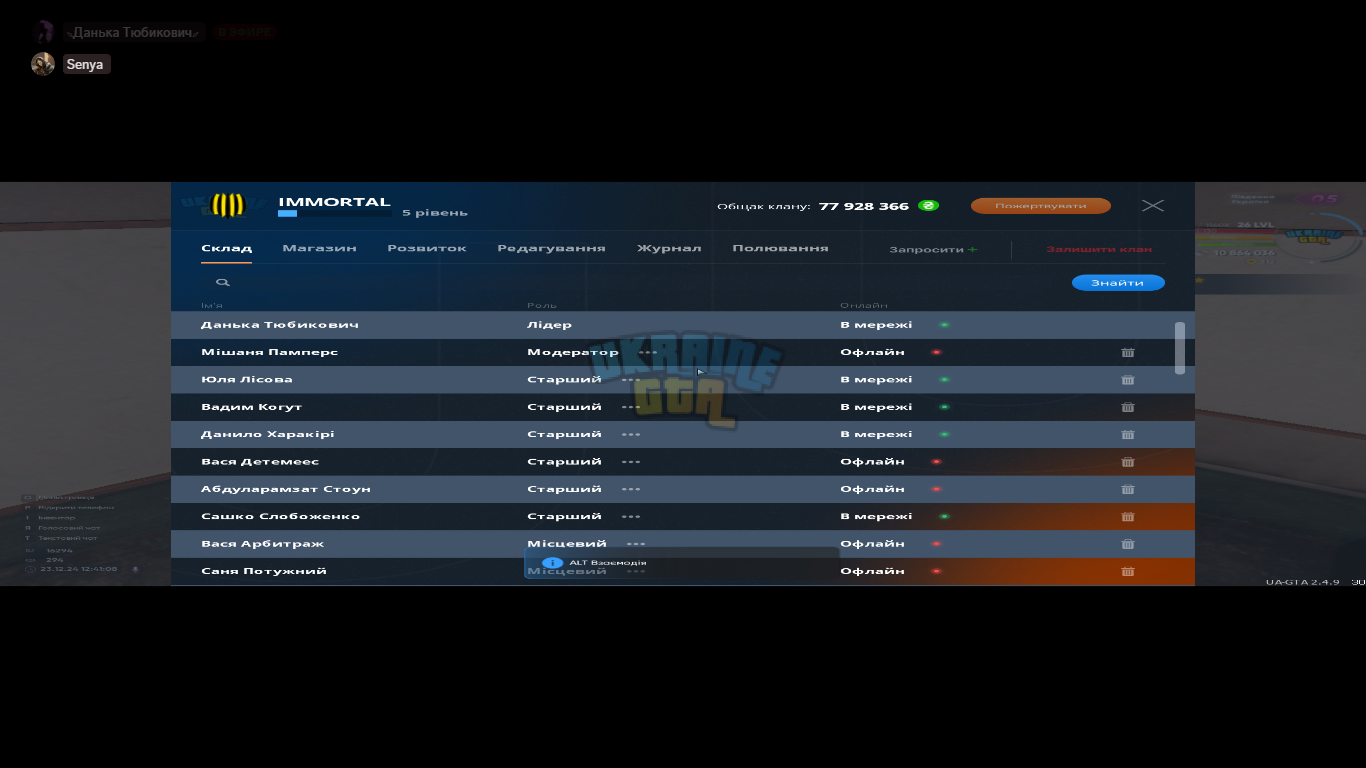This screenshot has width=1366, height=768.
Task: Open role menu dots for Юля Лісова
Action: click(x=631, y=380)
